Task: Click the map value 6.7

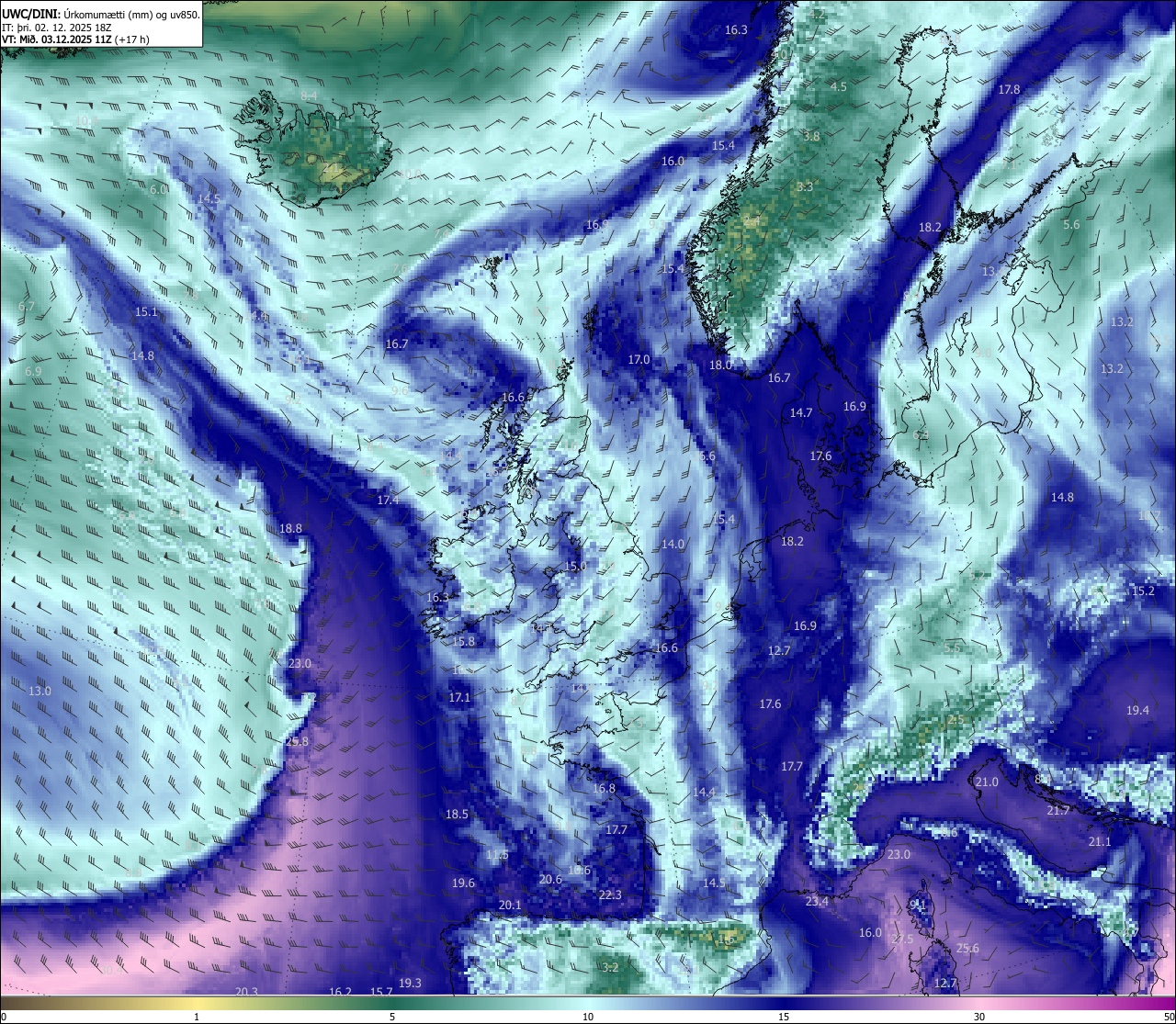Action: point(26,306)
